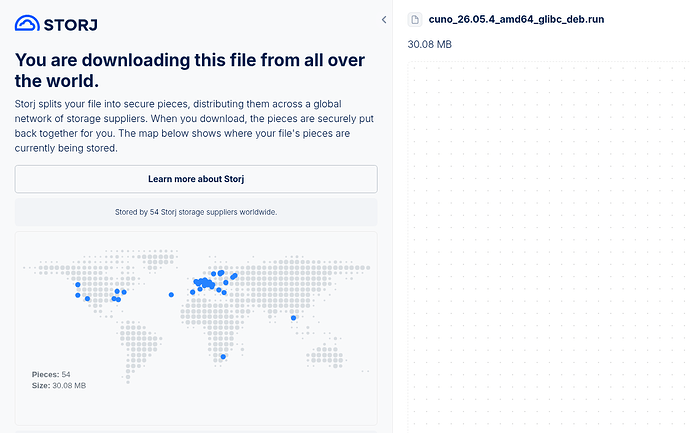Click the suppliers worldwide banner text
This screenshot has width=690, height=433.
pos(196,212)
